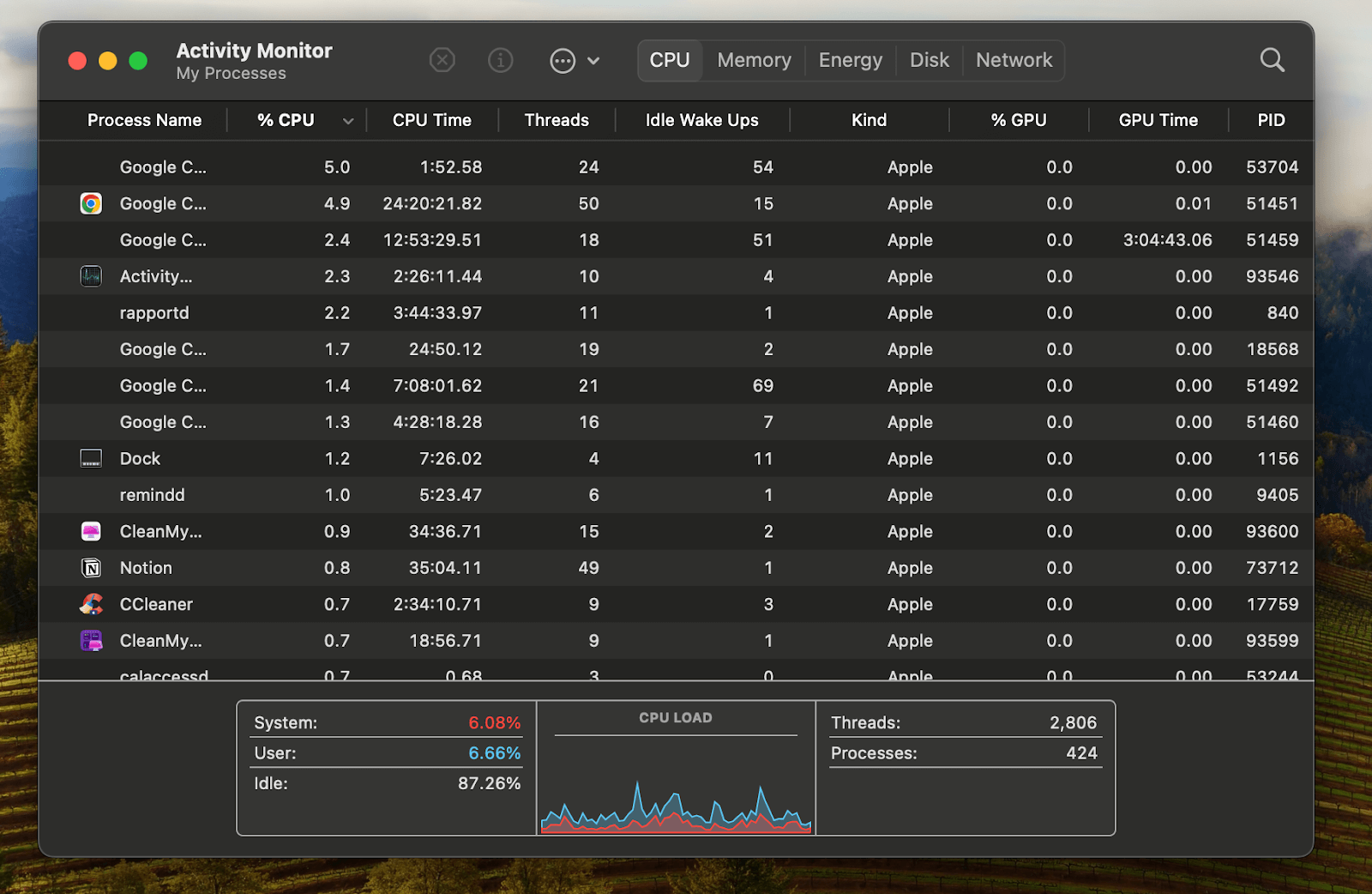Switch to the Energy tab
Image resolution: width=1372 pixels, height=894 pixels.
click(x=850, y=60)
